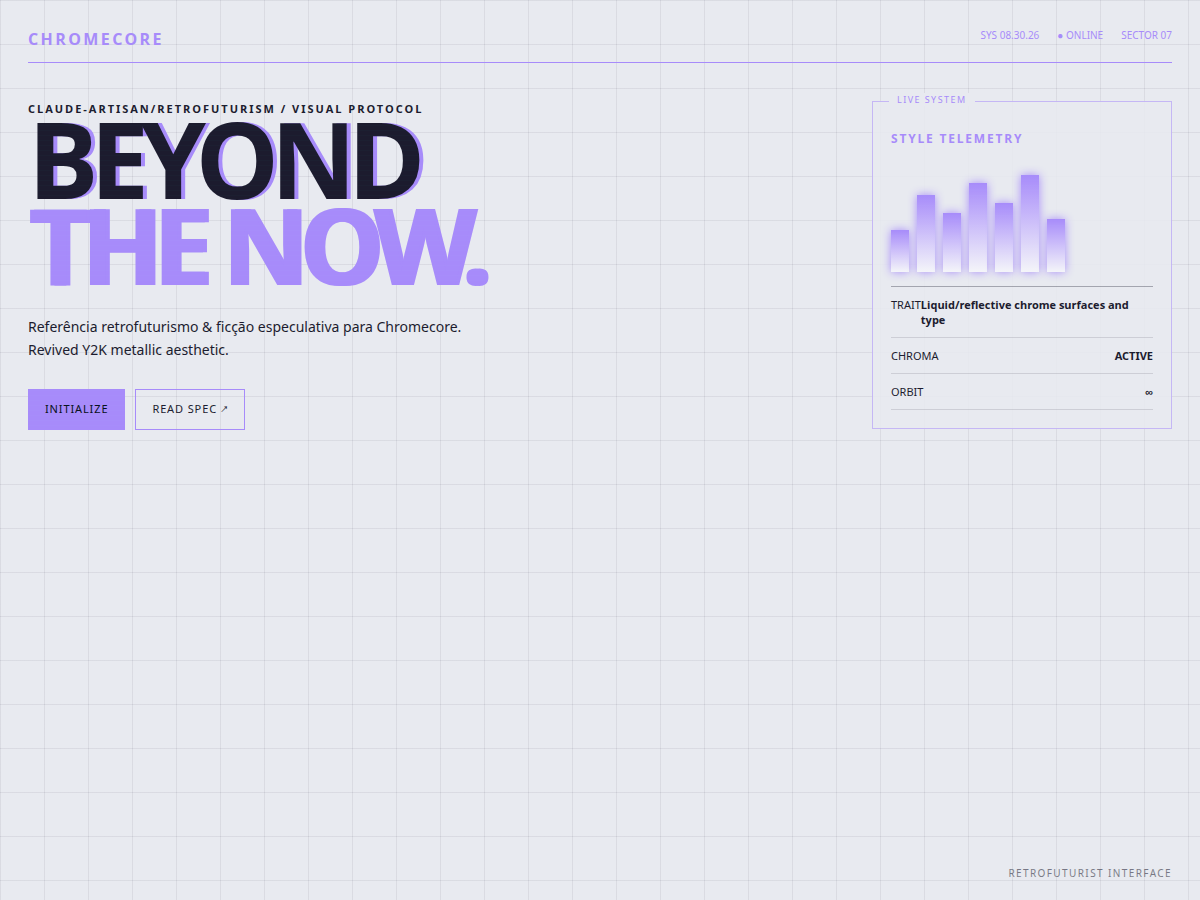Select the SYS 08.30.26 header item

(x=1009, y=35)
